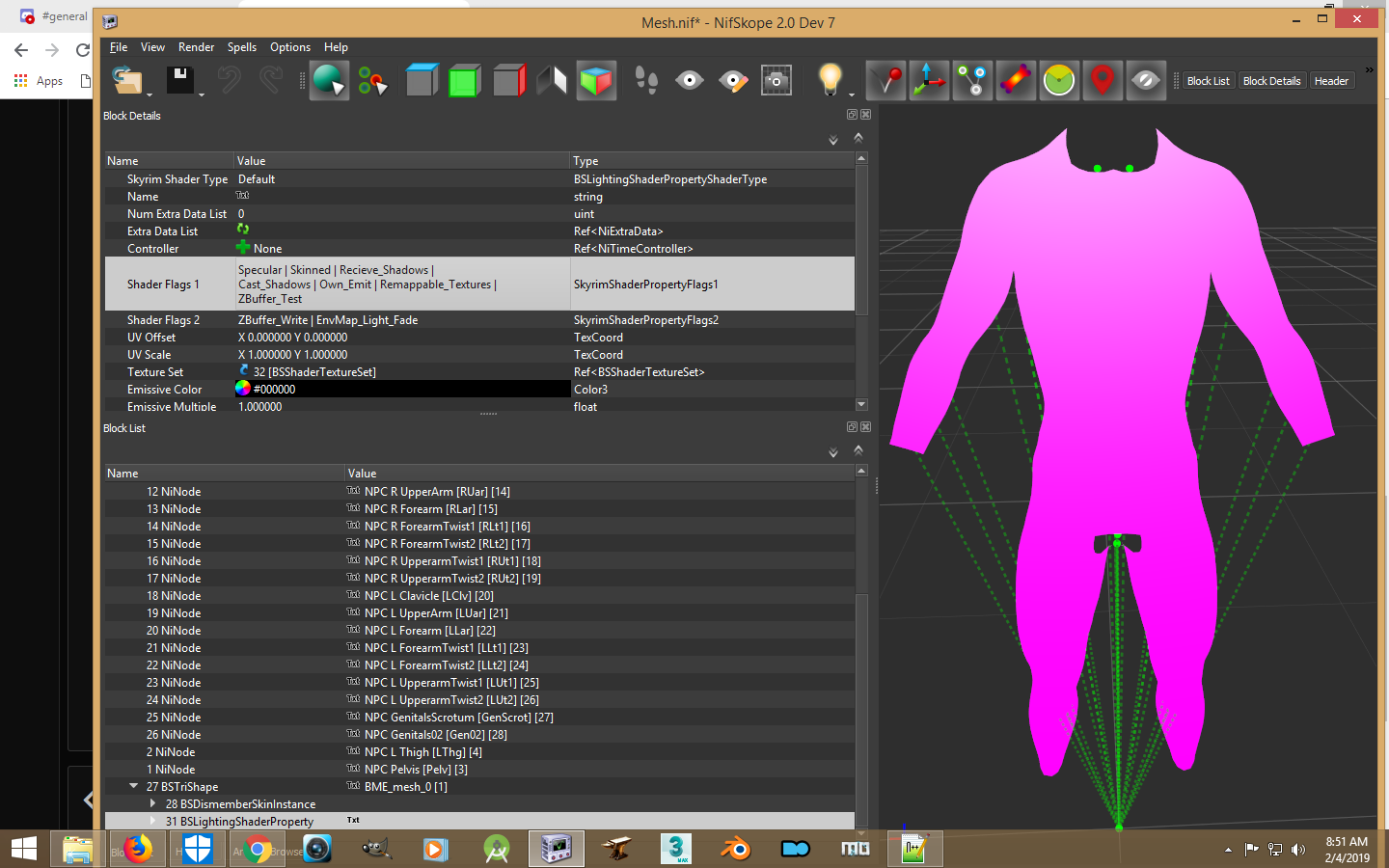Float the Block Details panel
The width and height of the screenshot is (1389, 868).
point(852,115)
